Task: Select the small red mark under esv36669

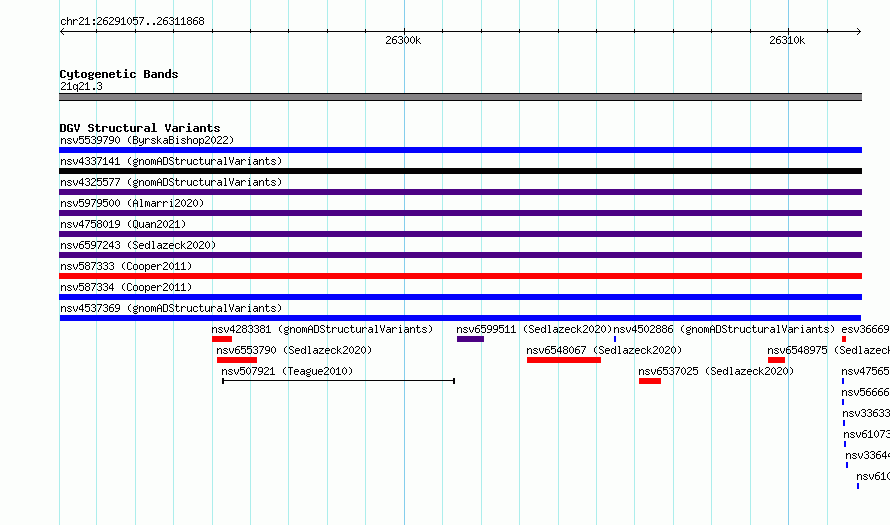Action: pos(844,339)
